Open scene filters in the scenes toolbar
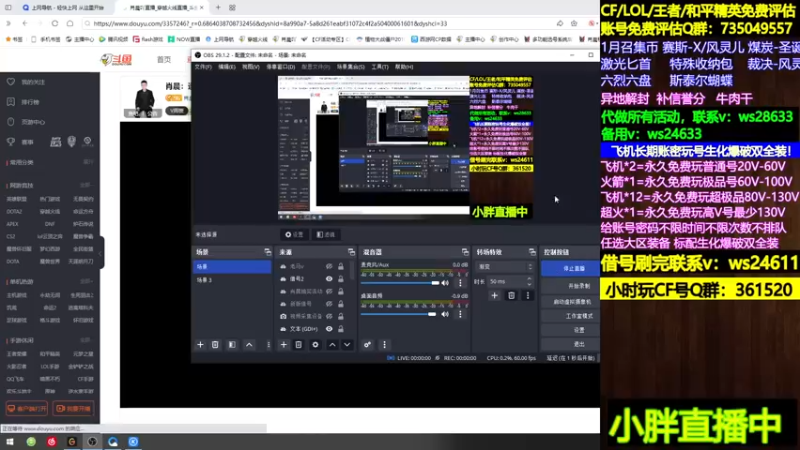800x450 pixels. pos(232,345)
